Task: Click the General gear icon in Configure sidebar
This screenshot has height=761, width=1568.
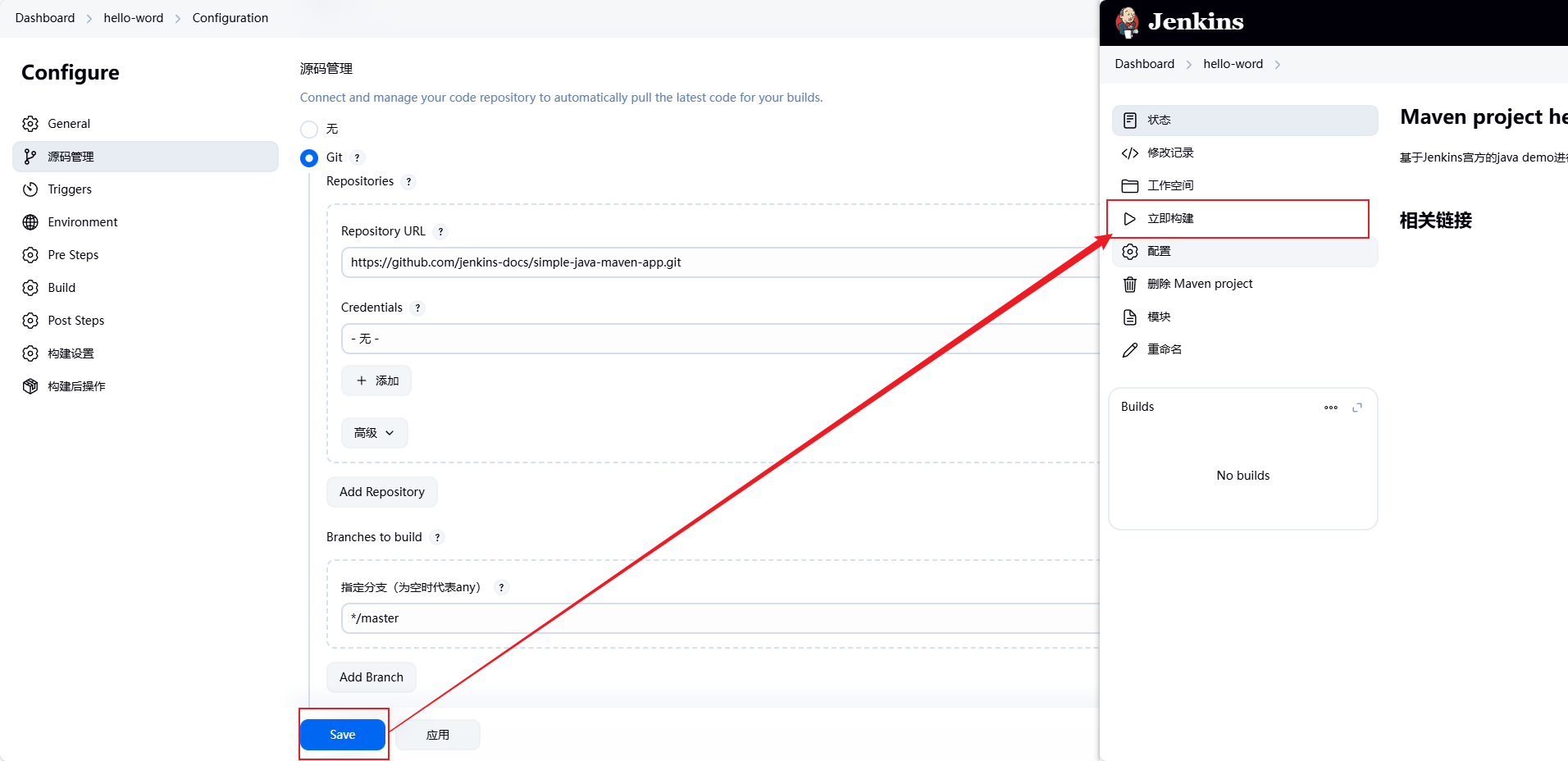Action: [30, 124]
